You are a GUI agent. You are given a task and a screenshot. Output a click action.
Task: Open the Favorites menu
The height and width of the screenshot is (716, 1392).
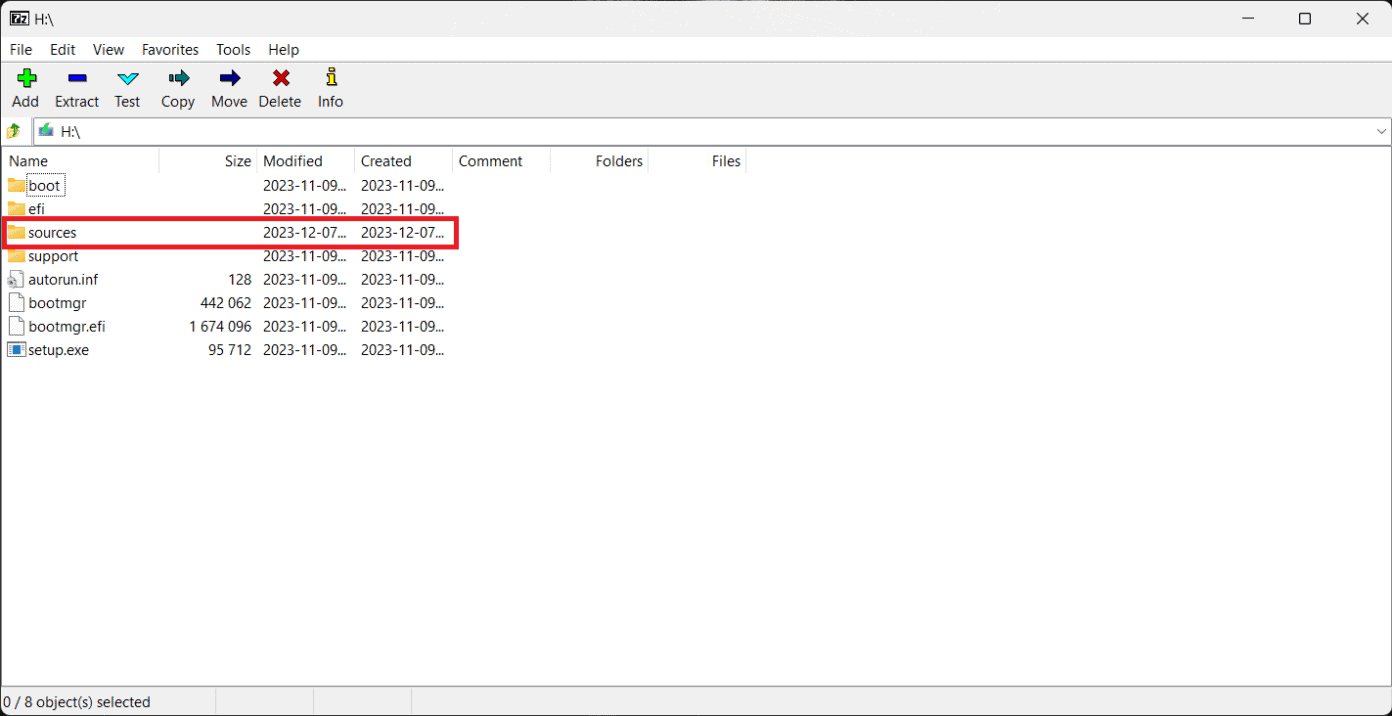170,49
